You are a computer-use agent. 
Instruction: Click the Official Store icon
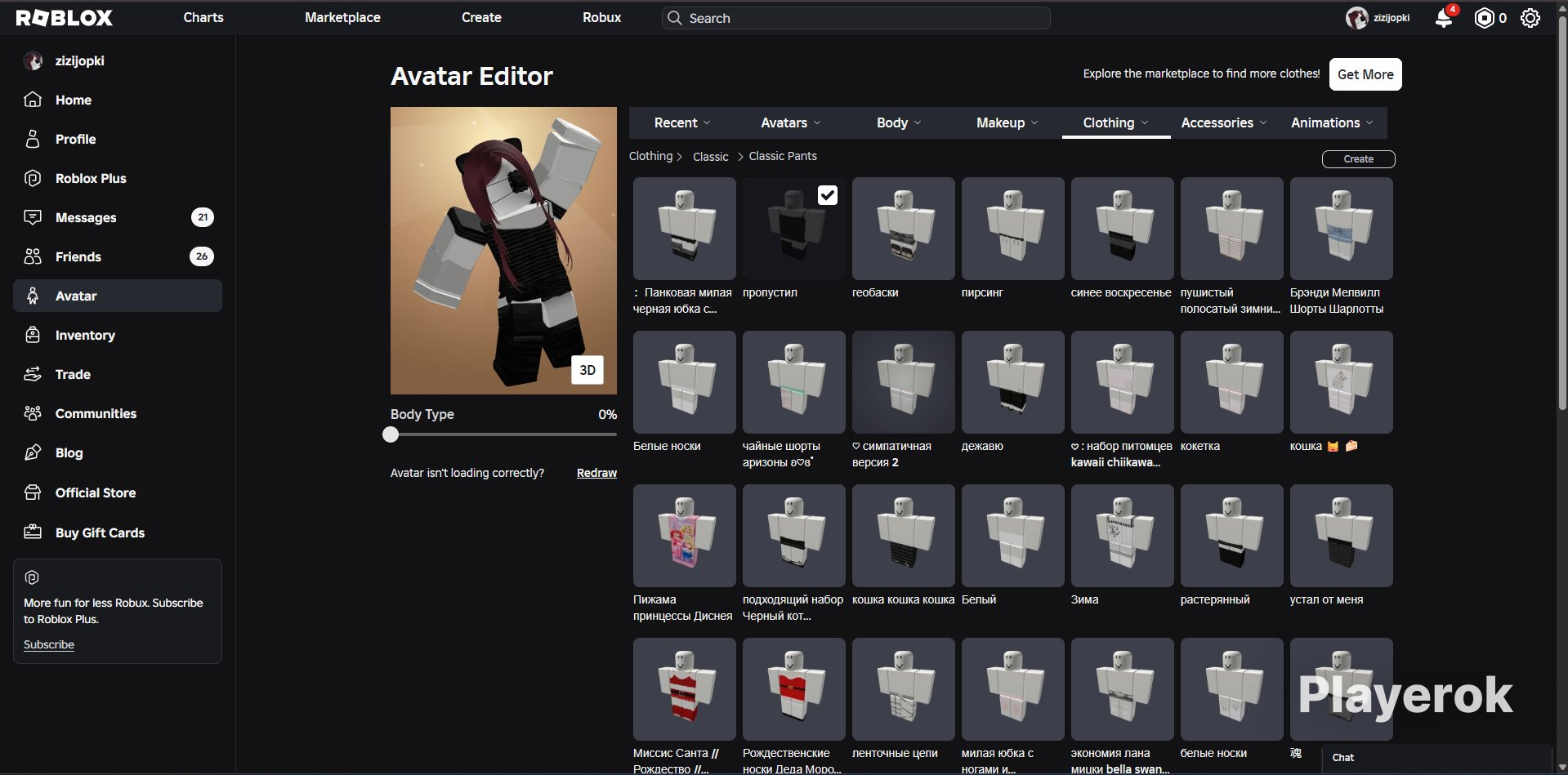tap(33, 492)
